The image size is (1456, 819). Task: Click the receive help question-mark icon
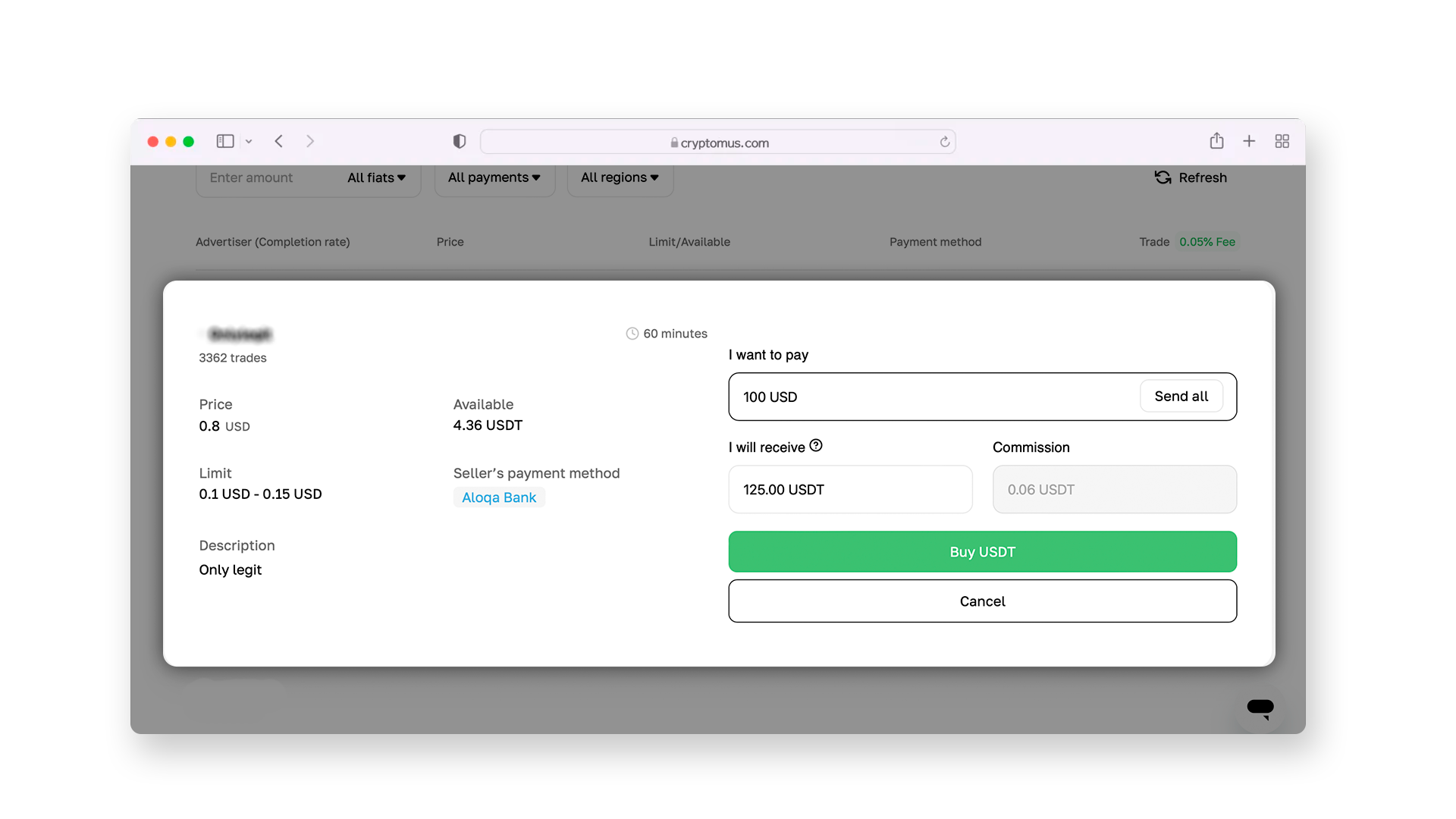click(816, 446)
